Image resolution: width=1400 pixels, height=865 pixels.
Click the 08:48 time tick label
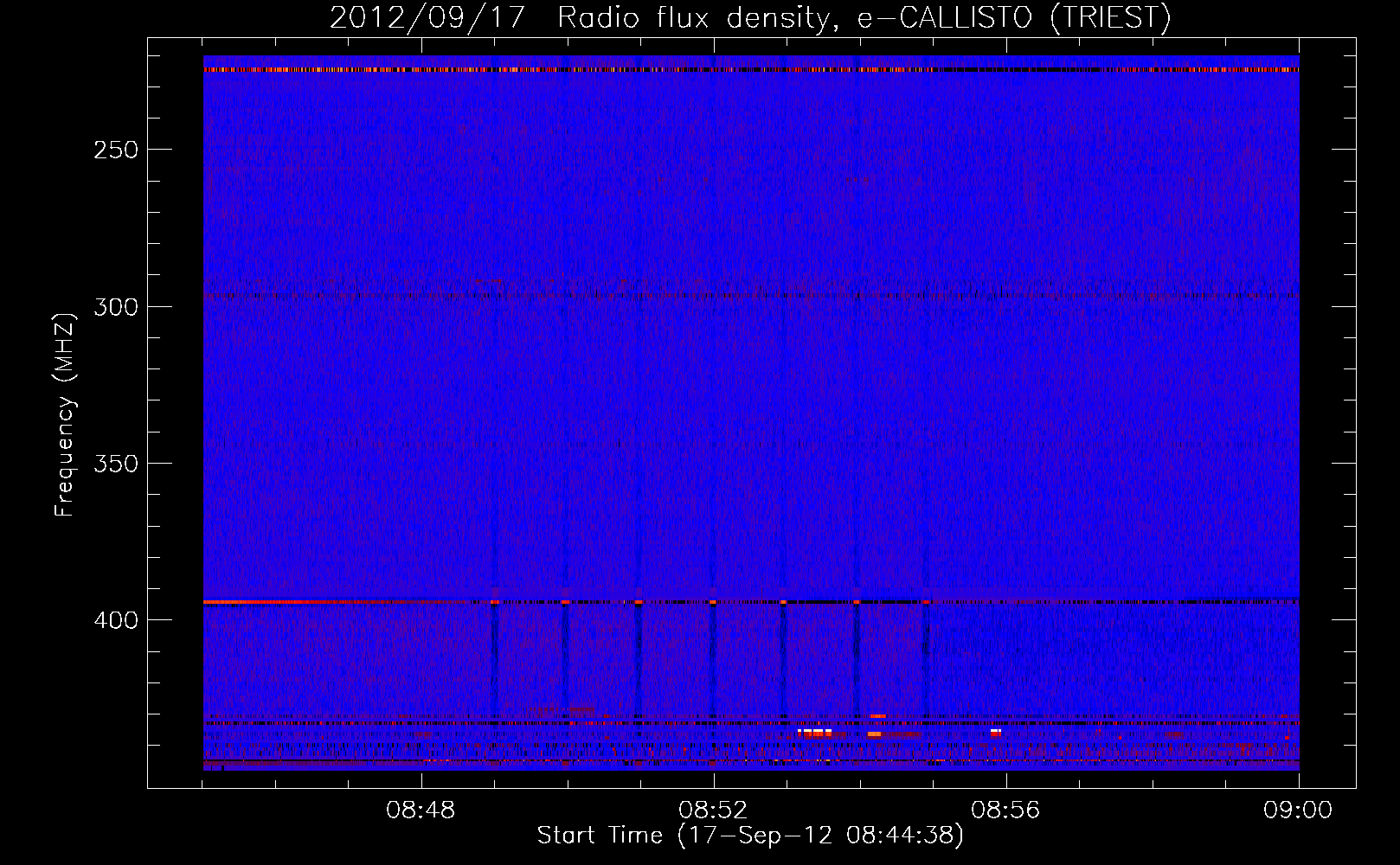[x=421, y=811]
